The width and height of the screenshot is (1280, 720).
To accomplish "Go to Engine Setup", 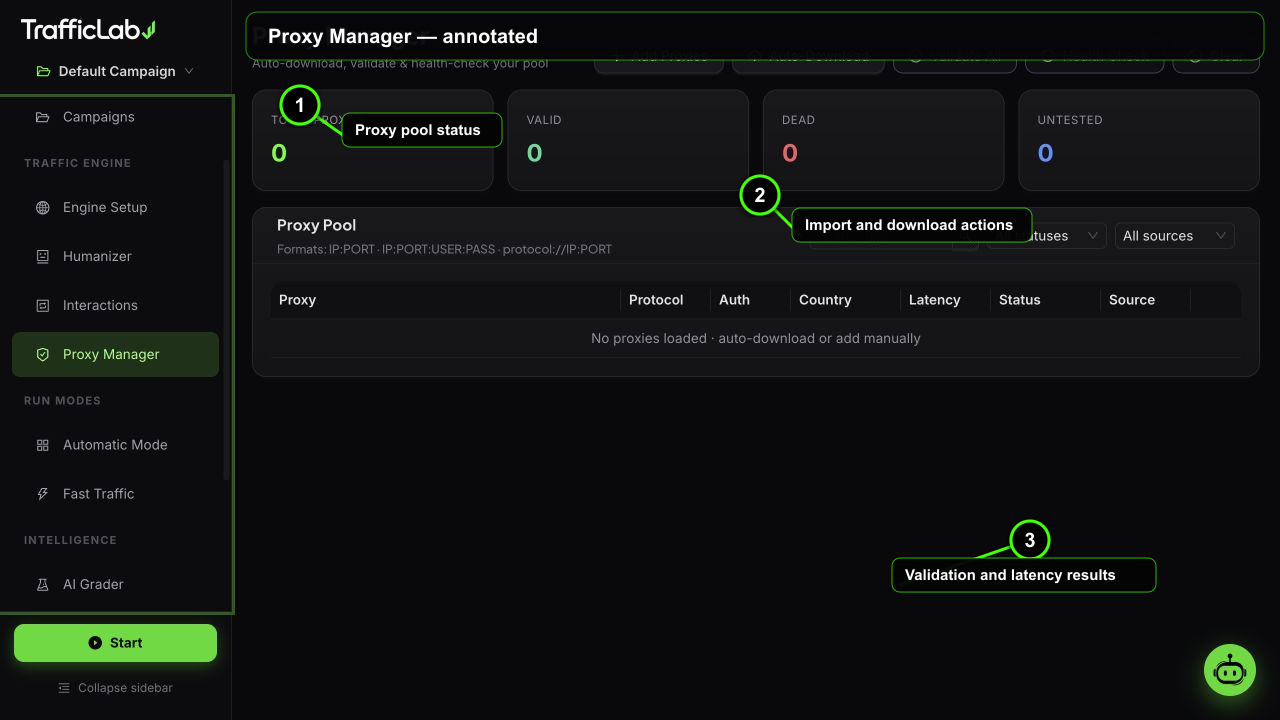I will [x=115, y=208].
